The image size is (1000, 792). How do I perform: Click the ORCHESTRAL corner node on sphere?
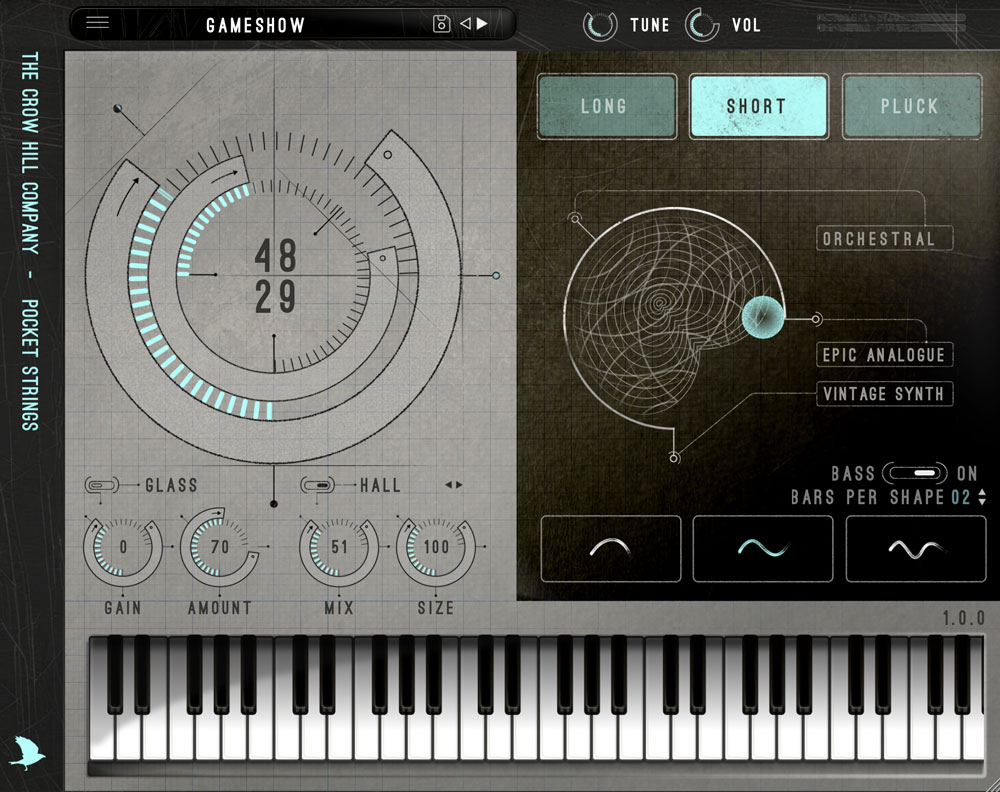575,219
